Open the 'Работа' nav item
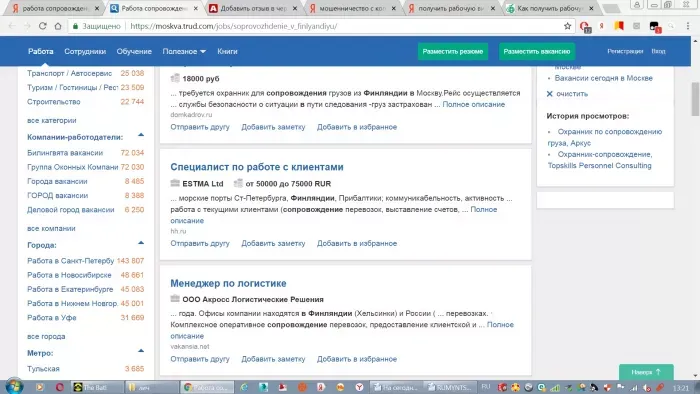 (x=41, y=51)
